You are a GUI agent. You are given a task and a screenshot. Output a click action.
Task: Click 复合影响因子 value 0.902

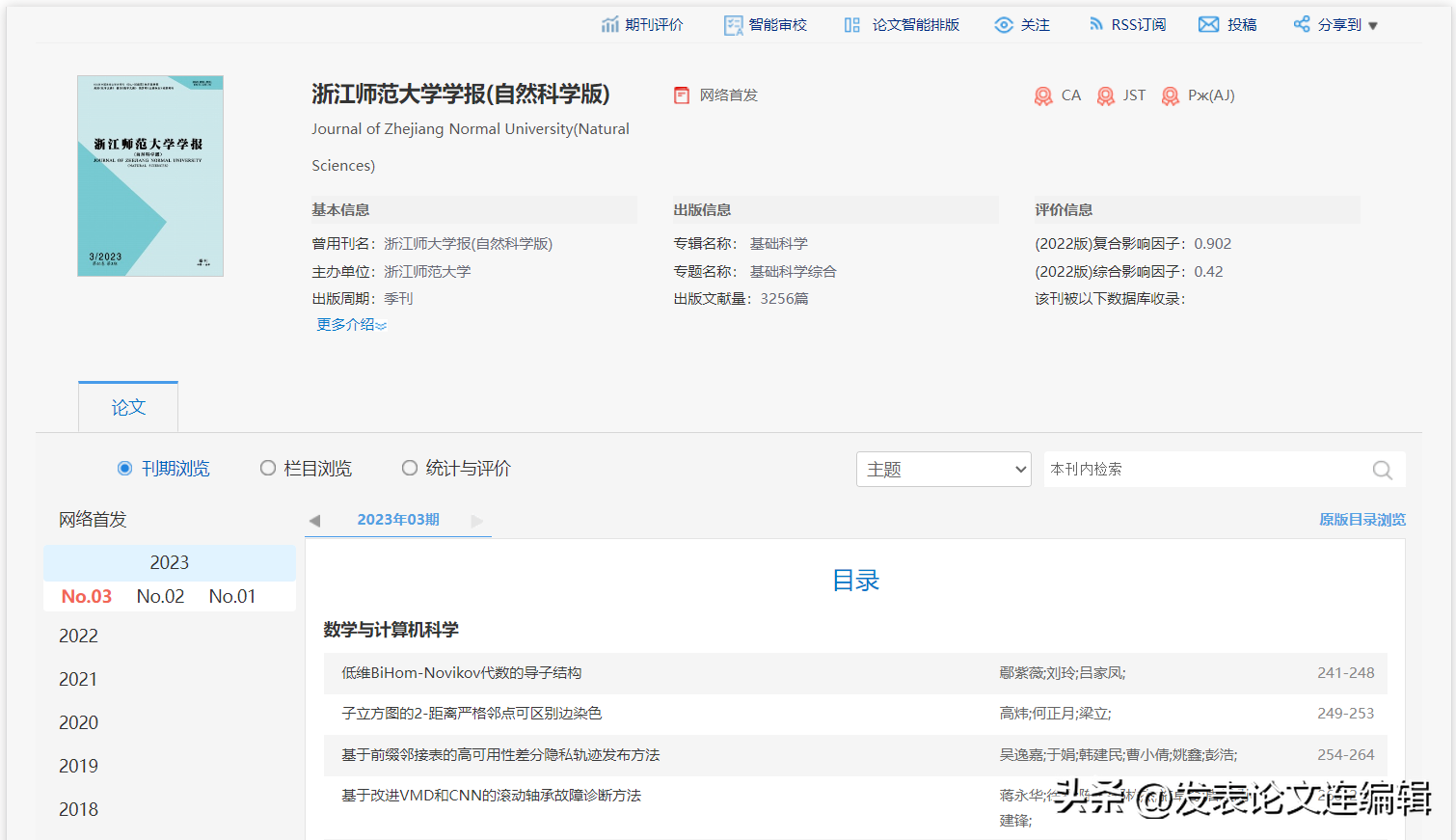pos(1212,244)
